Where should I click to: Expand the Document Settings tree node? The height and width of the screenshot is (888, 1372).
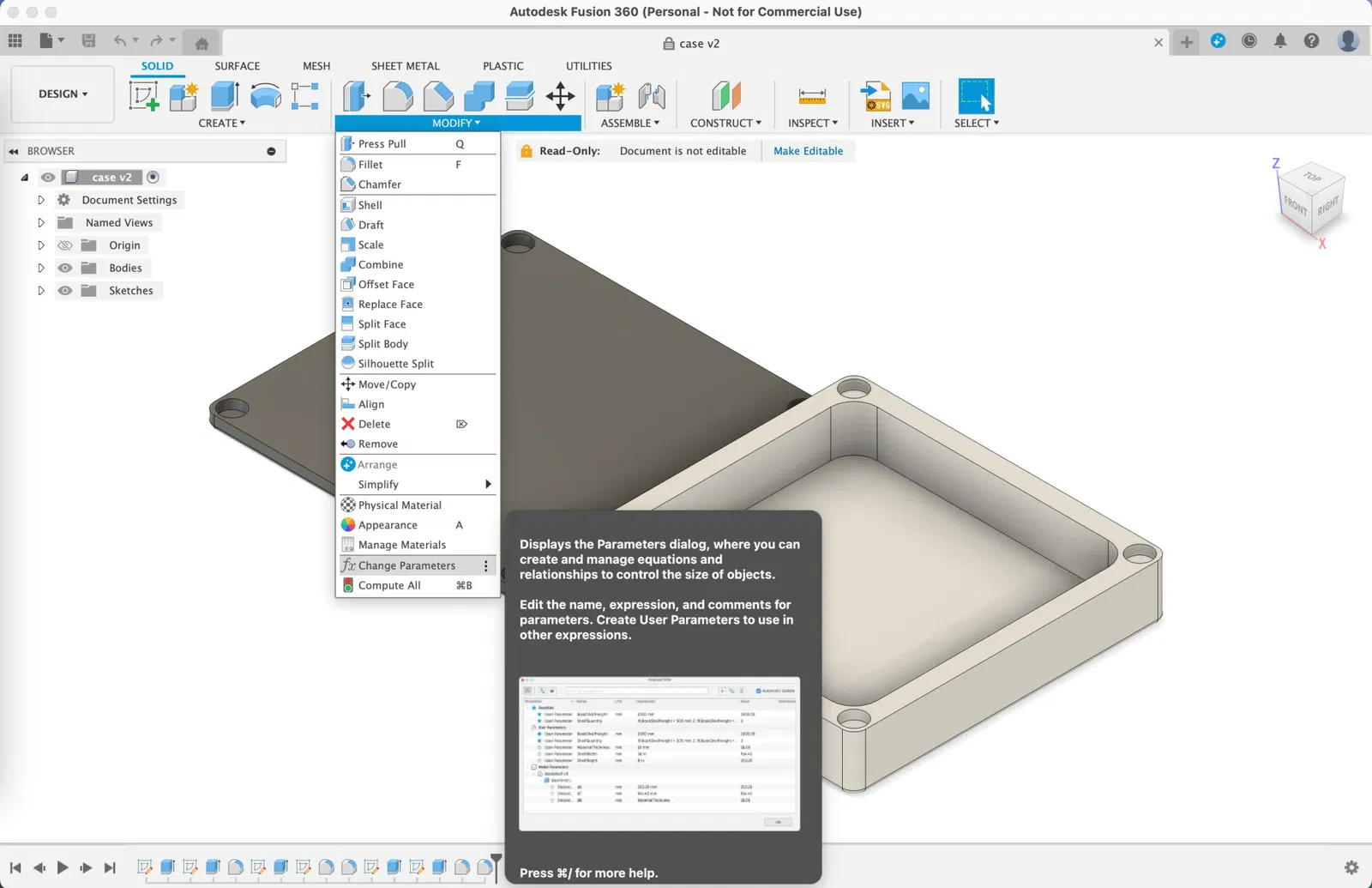click(40, 200)
